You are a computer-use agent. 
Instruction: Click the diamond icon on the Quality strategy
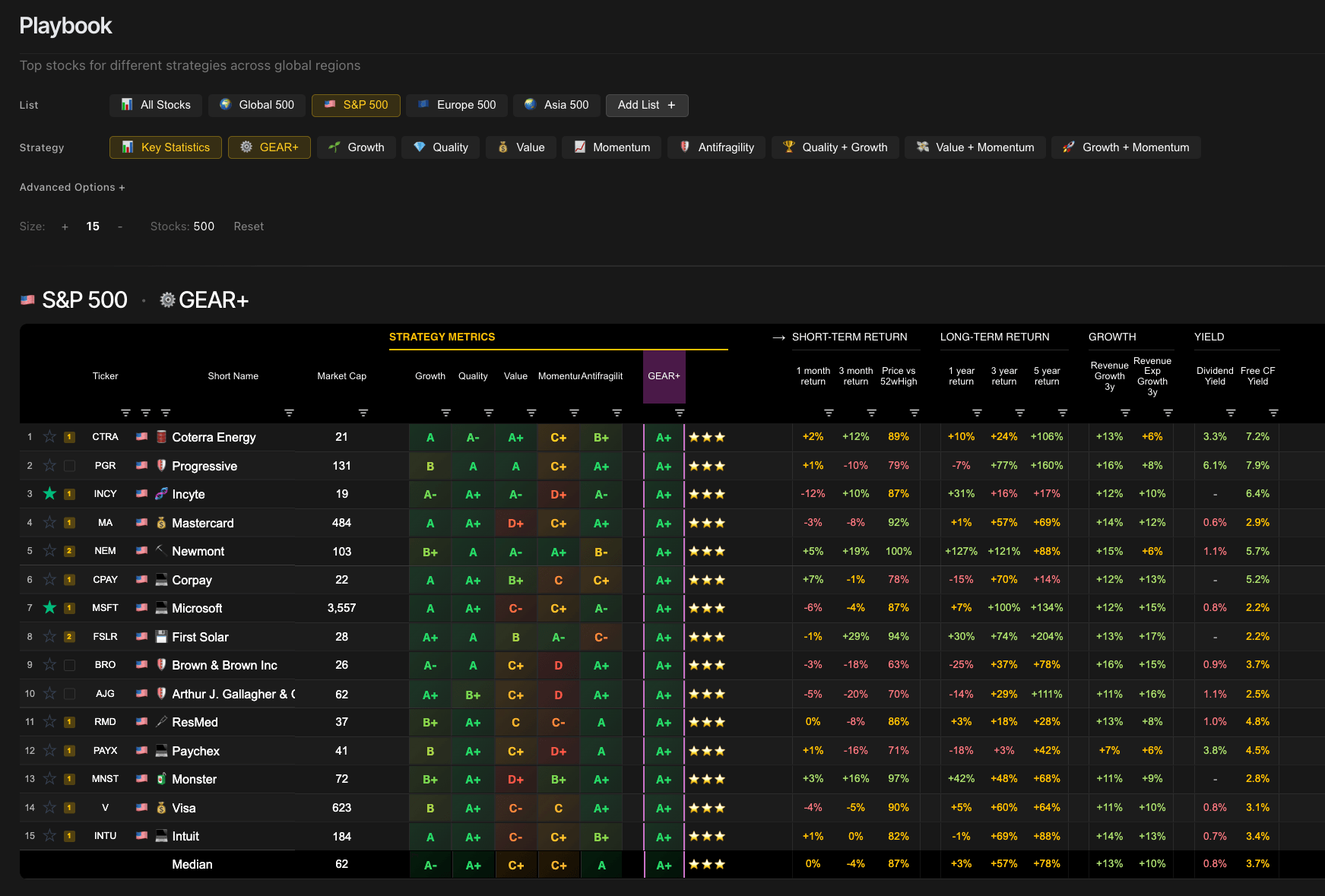(420, 147)
